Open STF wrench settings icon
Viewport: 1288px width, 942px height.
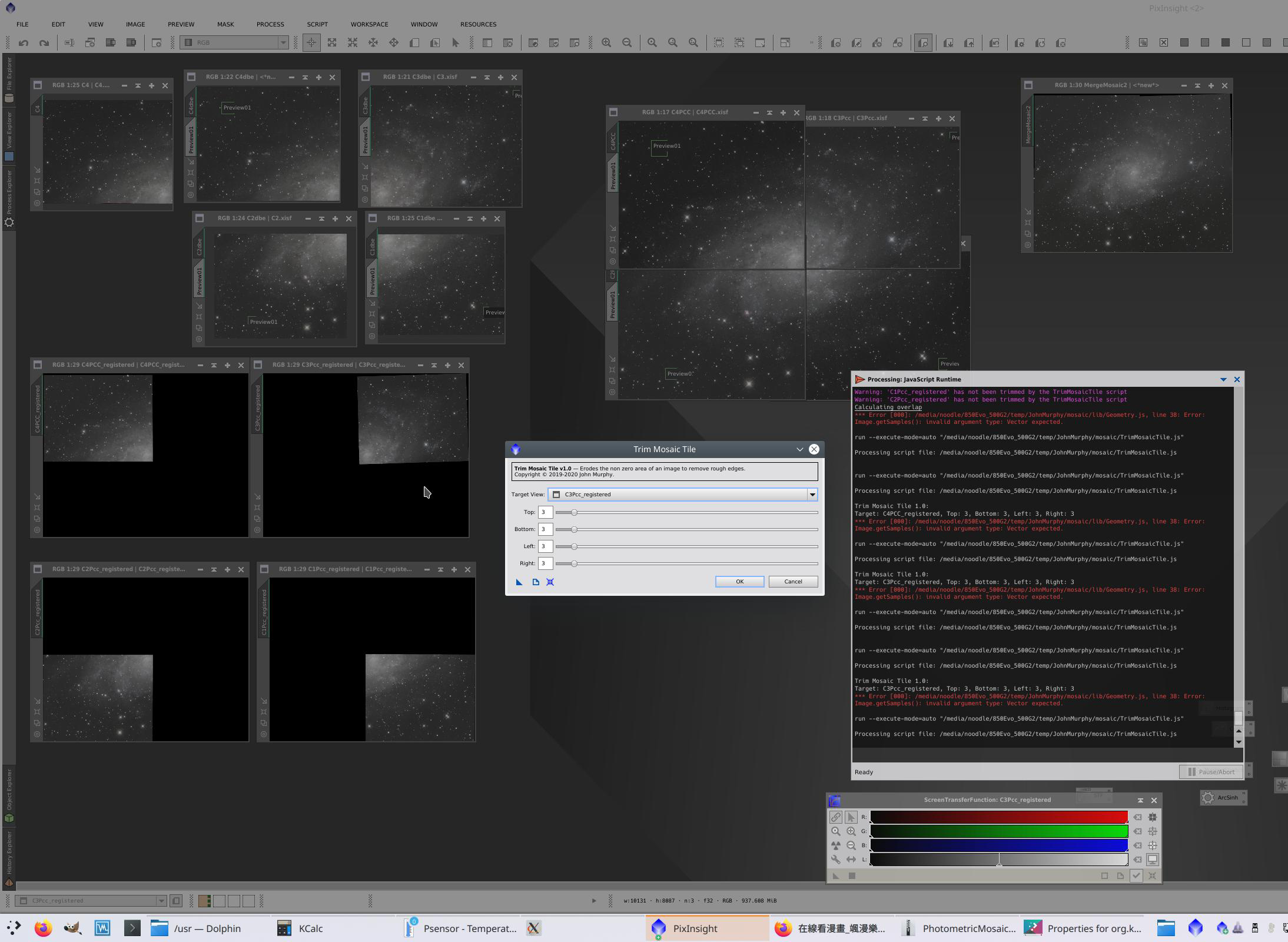[836, 860]
